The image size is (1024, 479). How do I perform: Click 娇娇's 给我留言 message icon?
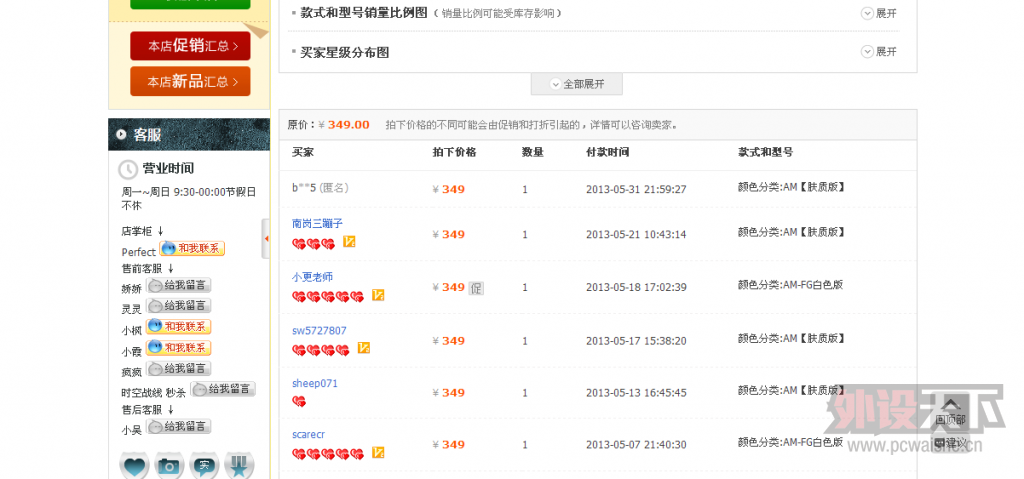[178, 286]
